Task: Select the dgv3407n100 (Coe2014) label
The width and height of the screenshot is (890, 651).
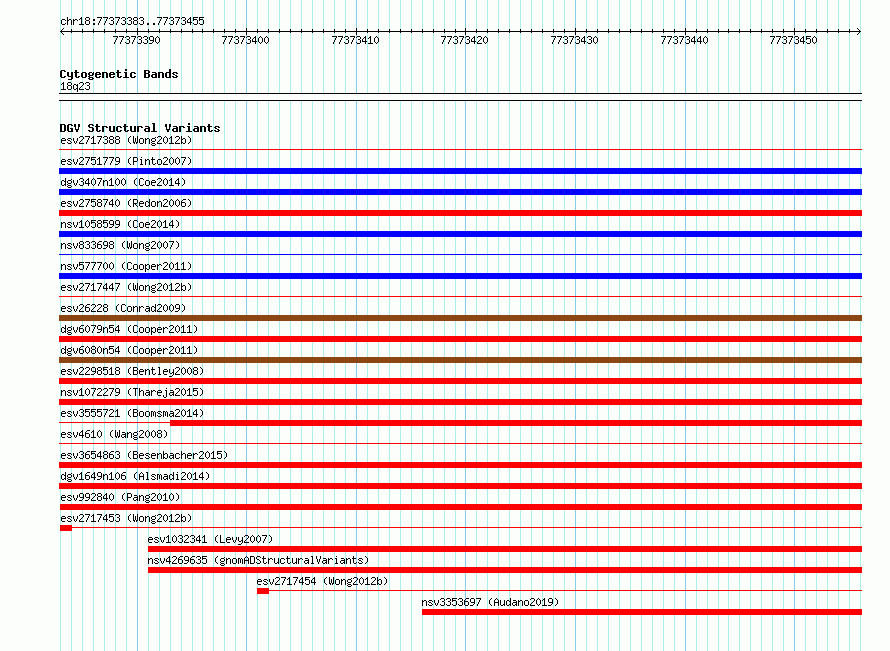Action: [123, 182]
